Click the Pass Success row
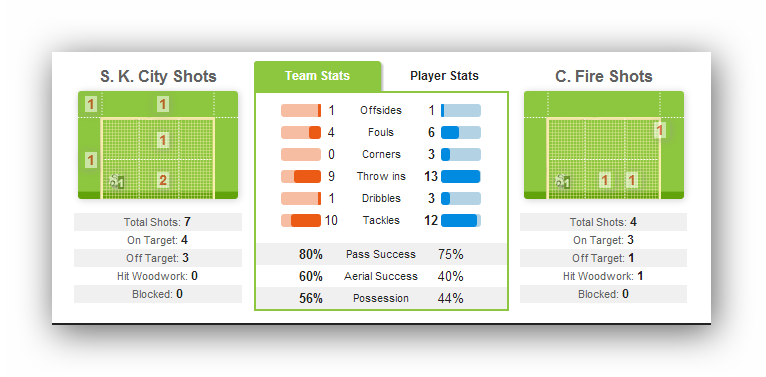Image resolution: width=766 pixels, height=377 pixels. (381, 254)
